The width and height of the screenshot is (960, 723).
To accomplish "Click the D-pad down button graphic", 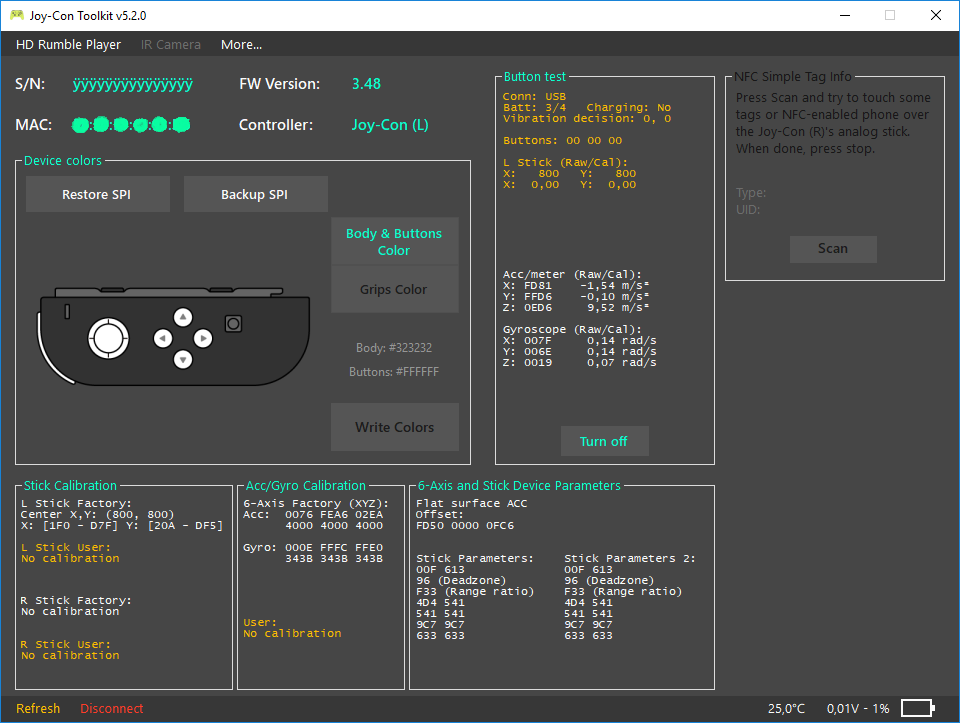I will 182,359.
